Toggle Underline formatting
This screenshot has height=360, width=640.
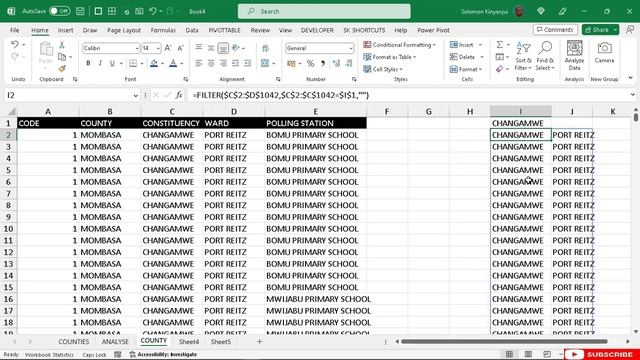tap(112, 63)
